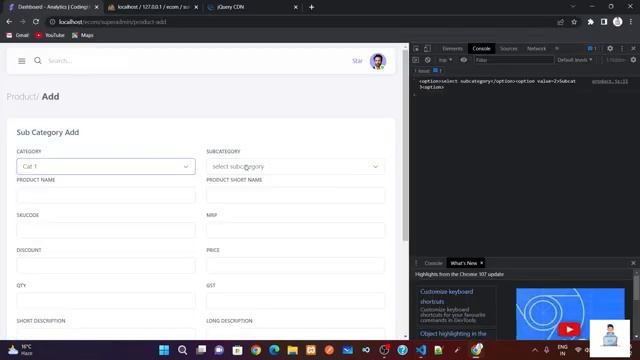This screenshot has width=640, height=360.
Task: Open the console context 'top' dropdown
Action: 445,60
